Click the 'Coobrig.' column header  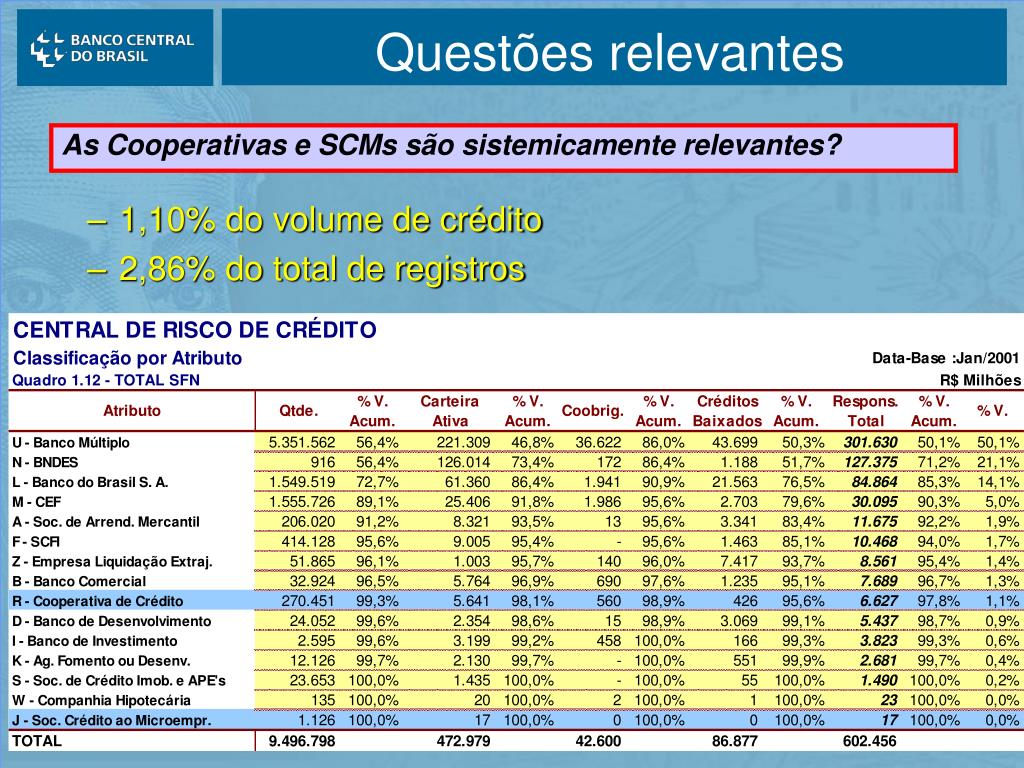click(x=592, y=411)
